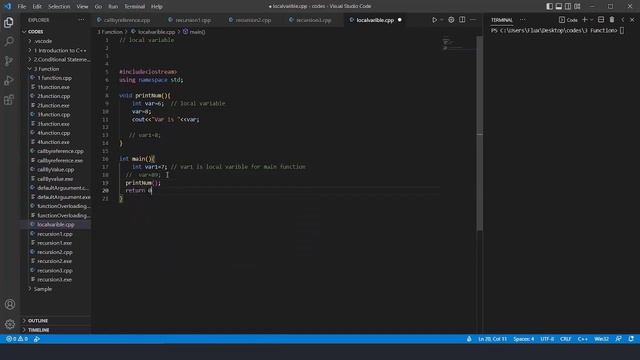Screen dimensions: 640x360
Task: Open the View menu
Action: [x=82, y=7]
